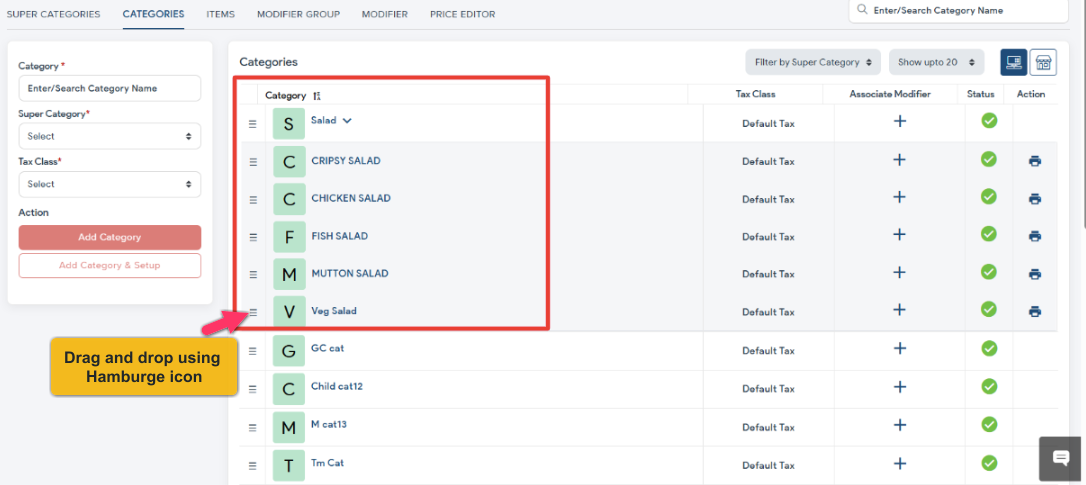Toggle status of CRIPSY SALAD
This screenshot has height=485, width=1086.
[989, 159]
